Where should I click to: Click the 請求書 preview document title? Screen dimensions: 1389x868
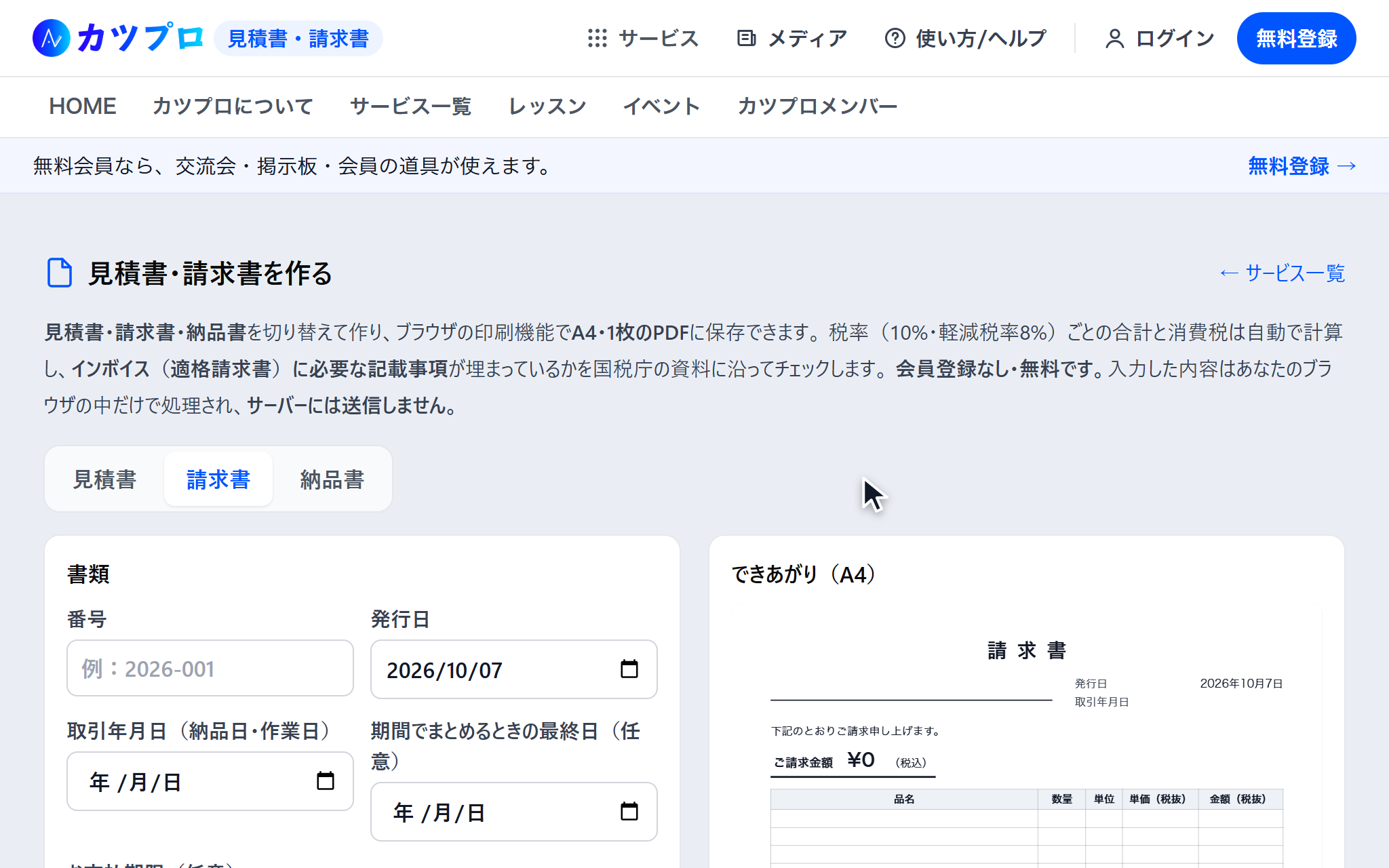point(1027,651)
